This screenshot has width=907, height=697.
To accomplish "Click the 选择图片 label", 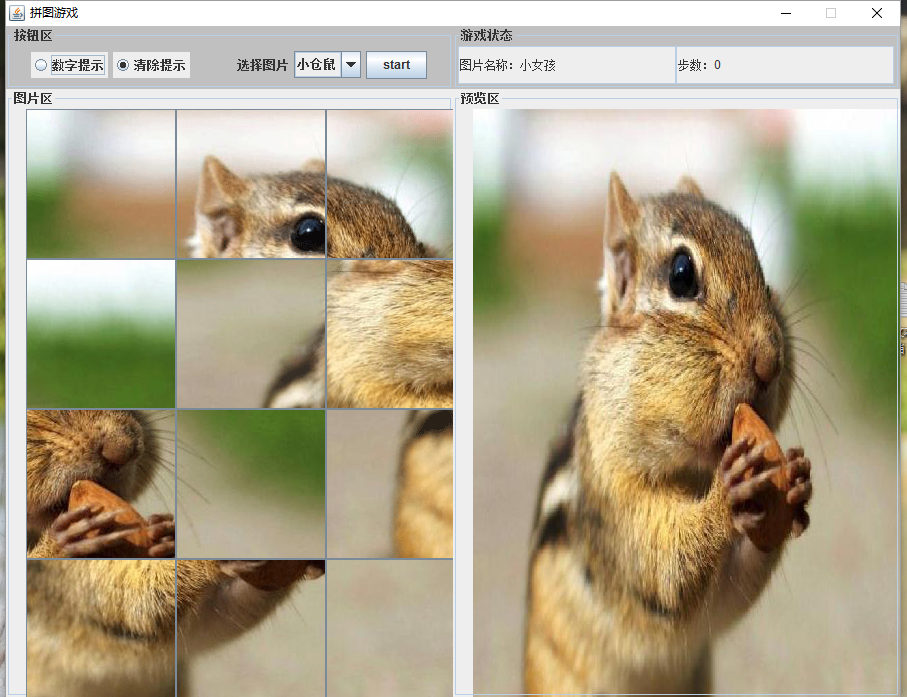I will pyautogui.click(x=262, y=65).
